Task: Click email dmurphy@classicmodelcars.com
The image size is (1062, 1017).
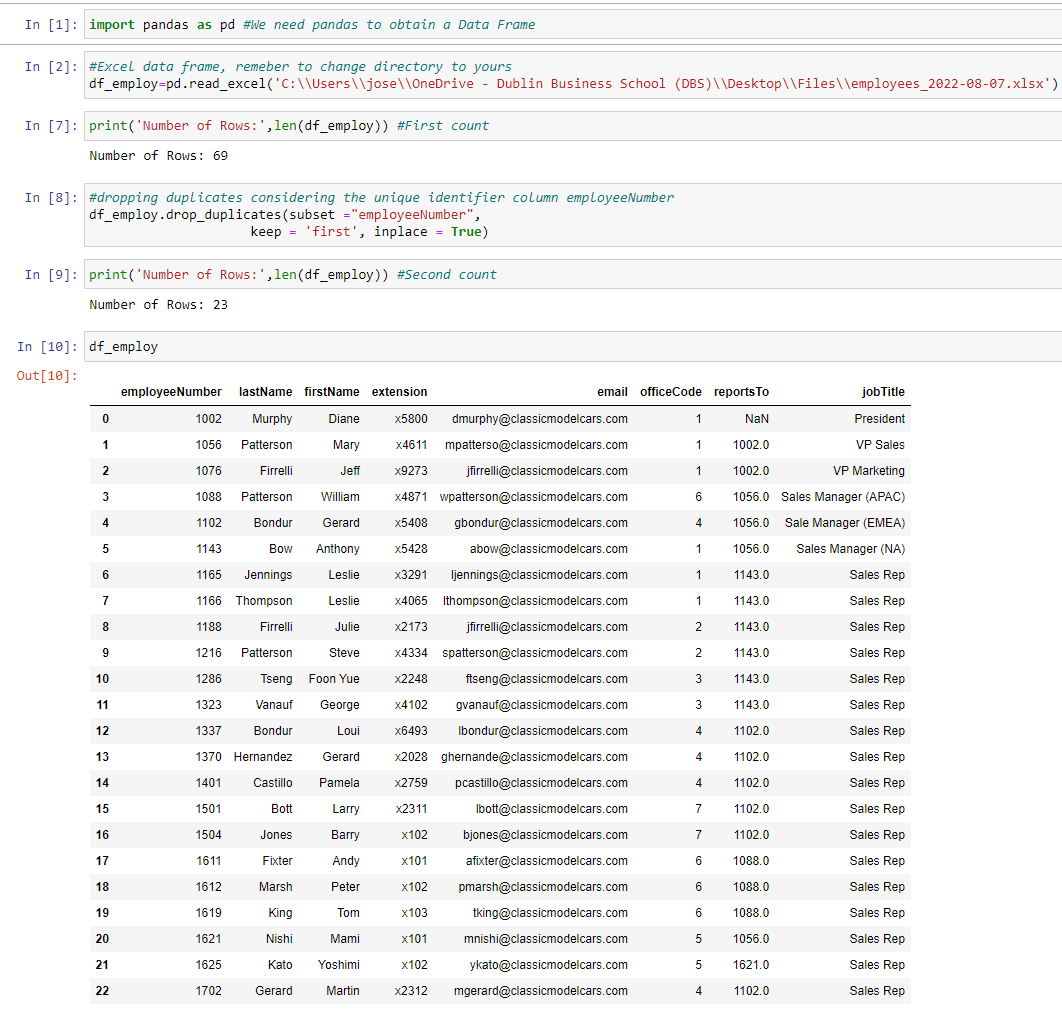Action: coord(540,419)
